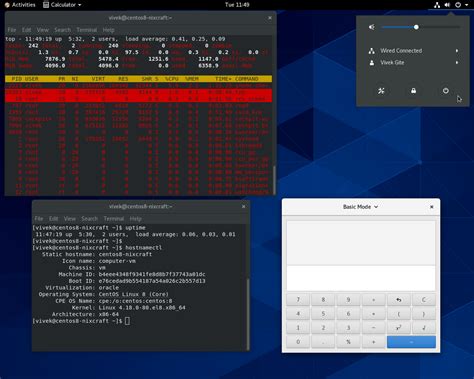Click the volume icon in the top bar
This screenshot has height=379, width=474.
[447, 5]
